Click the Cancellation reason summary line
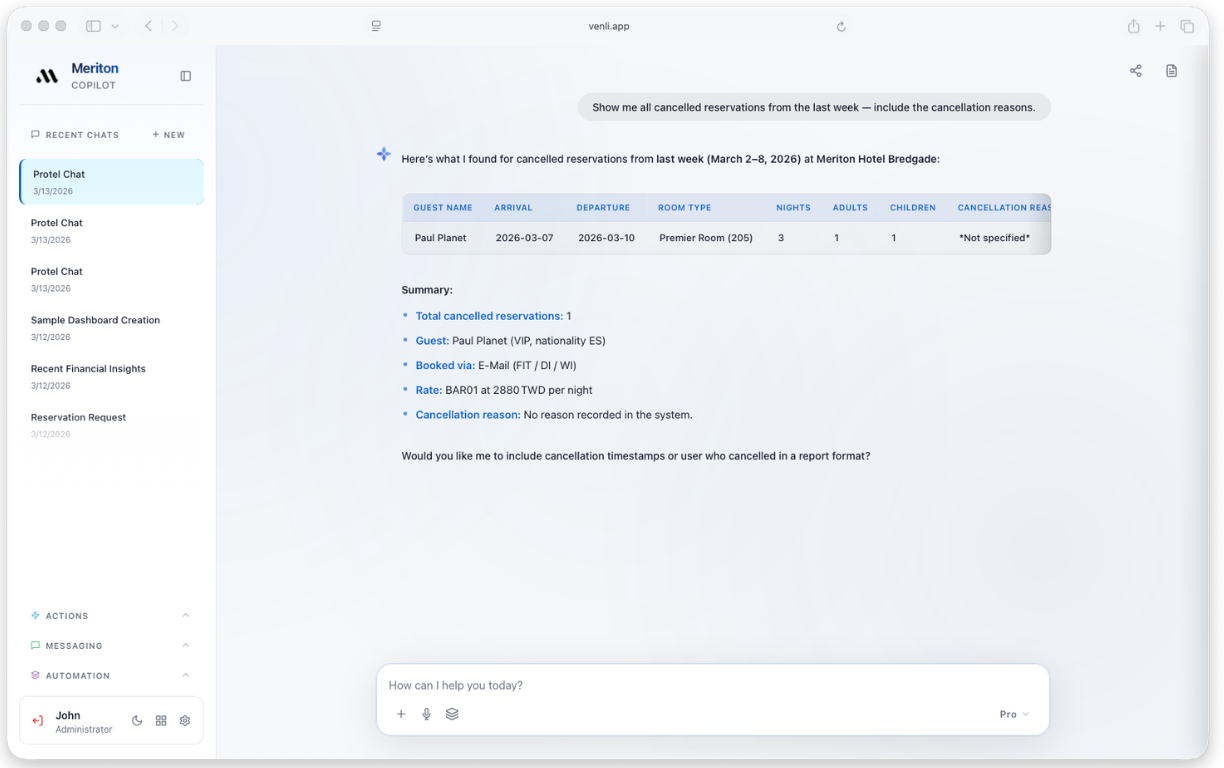1224x768 pixels. pos(554,415)
